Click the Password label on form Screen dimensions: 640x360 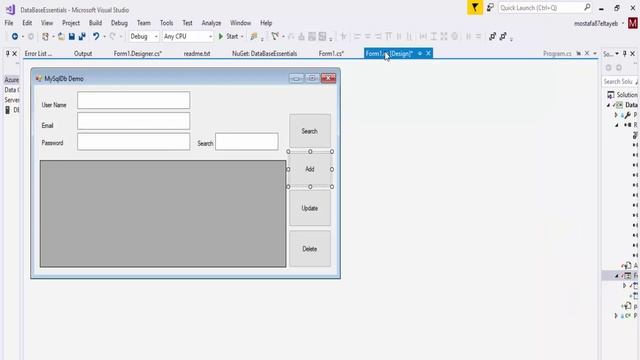(52, 143)
